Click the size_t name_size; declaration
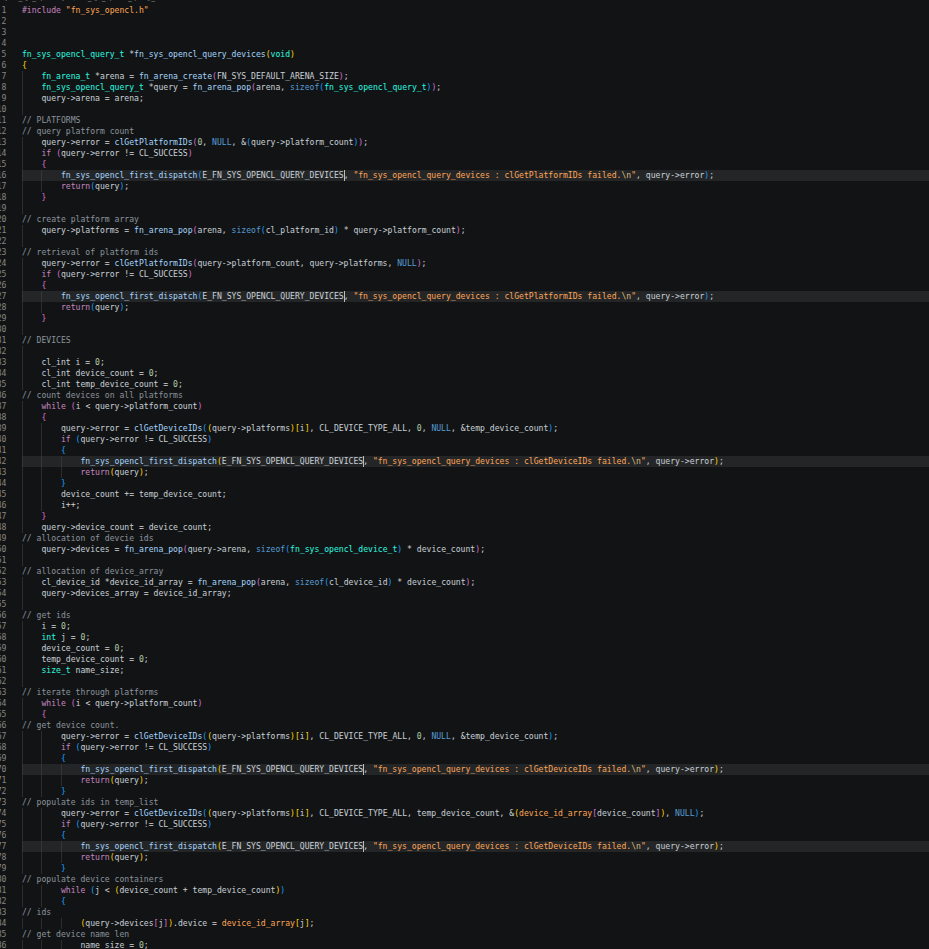This screenshot has height=949, width=929. tap(82, 670)
